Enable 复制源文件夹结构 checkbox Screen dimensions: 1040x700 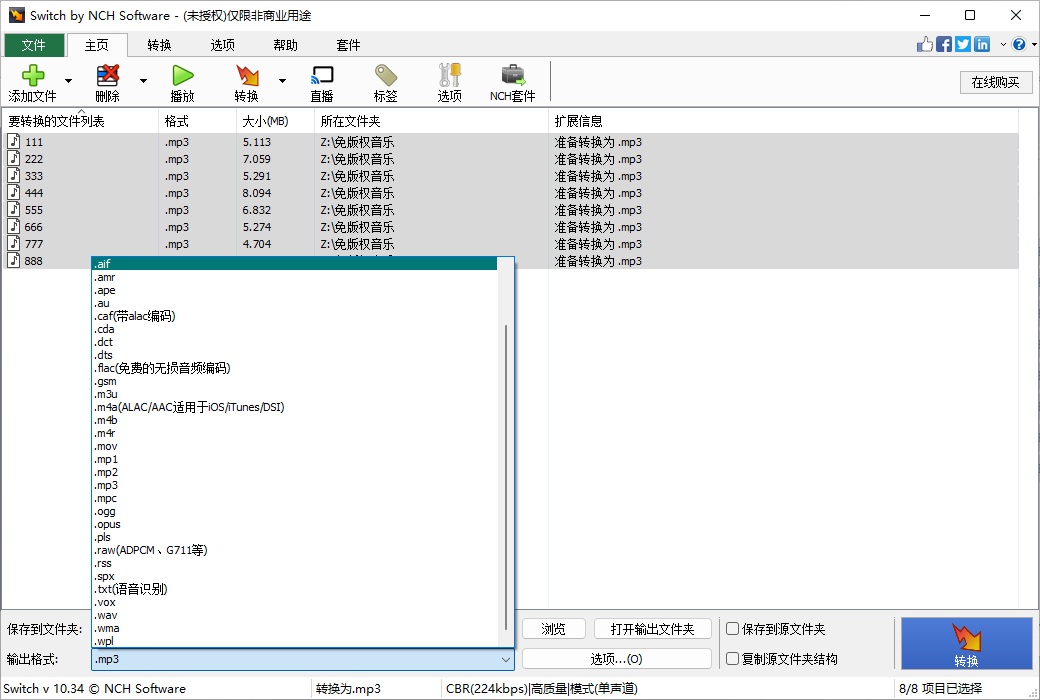point(733,659)
